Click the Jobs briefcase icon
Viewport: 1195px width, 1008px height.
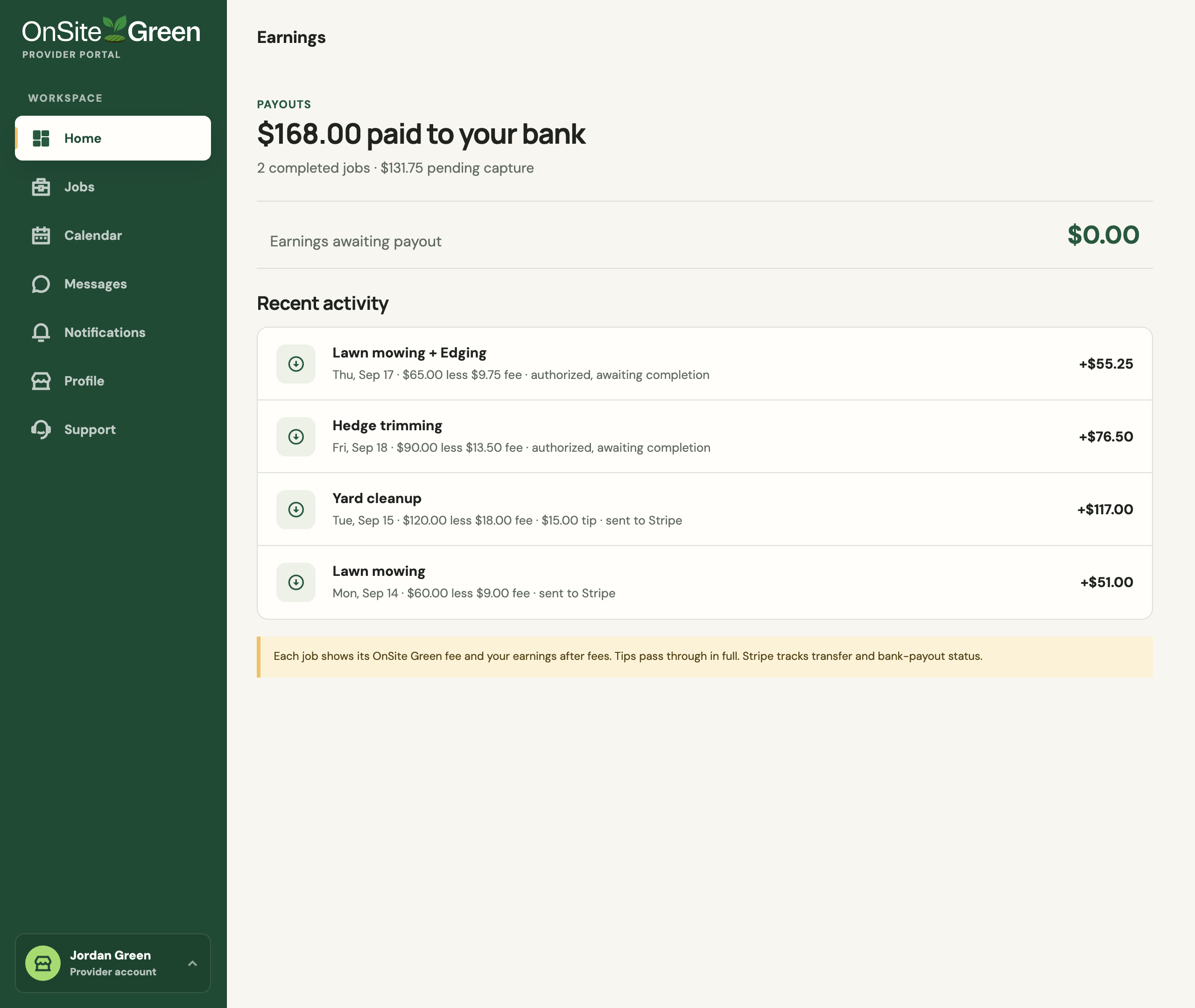pos(41,187)
